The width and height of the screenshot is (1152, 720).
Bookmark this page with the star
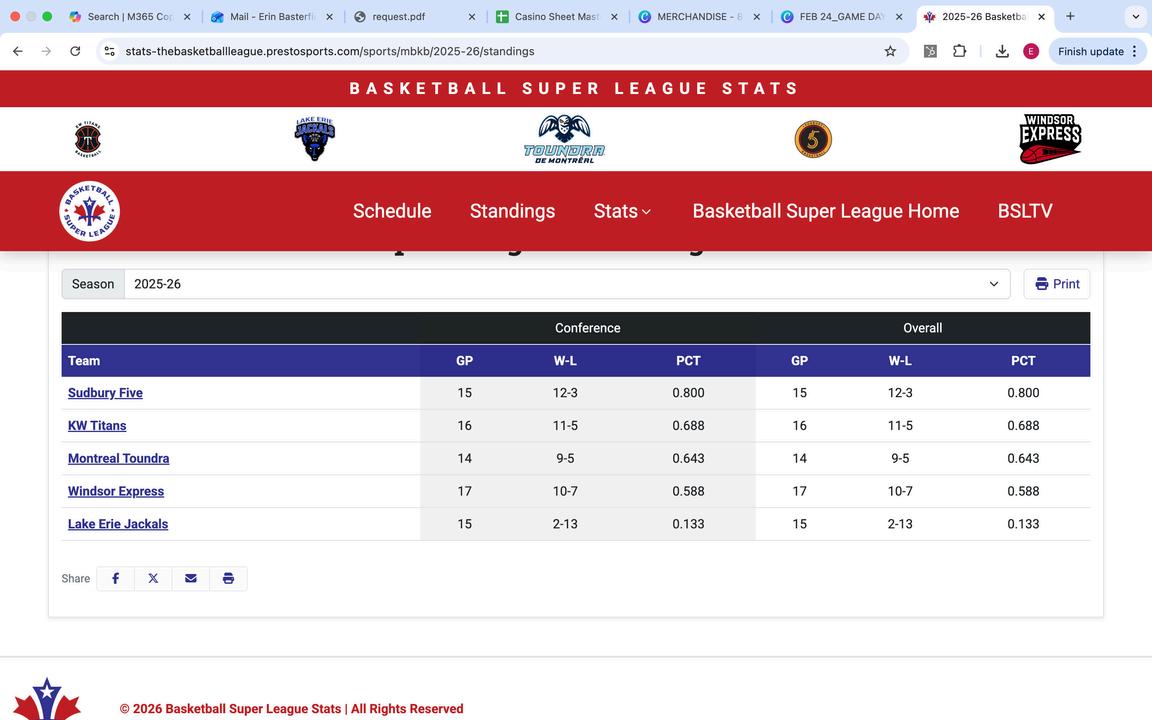click(890, 51)
